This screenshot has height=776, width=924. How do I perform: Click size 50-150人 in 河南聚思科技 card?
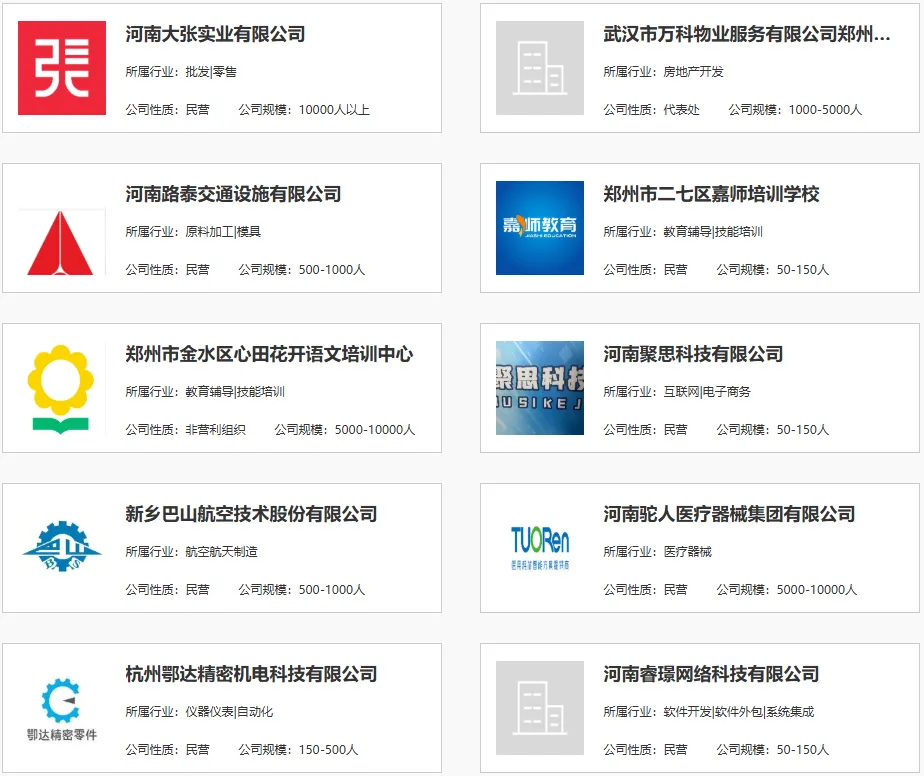pyautogui.click(x=803, y=430)
